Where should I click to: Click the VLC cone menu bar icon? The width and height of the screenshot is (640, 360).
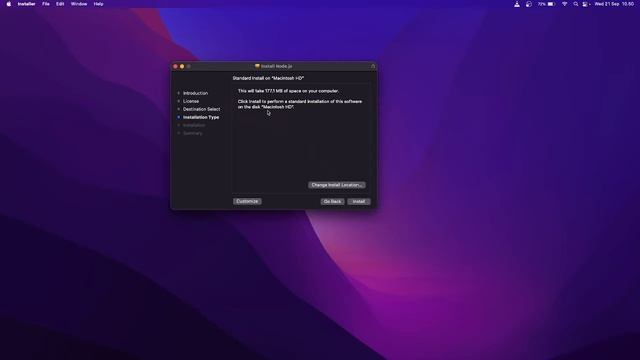click(517, 4)
